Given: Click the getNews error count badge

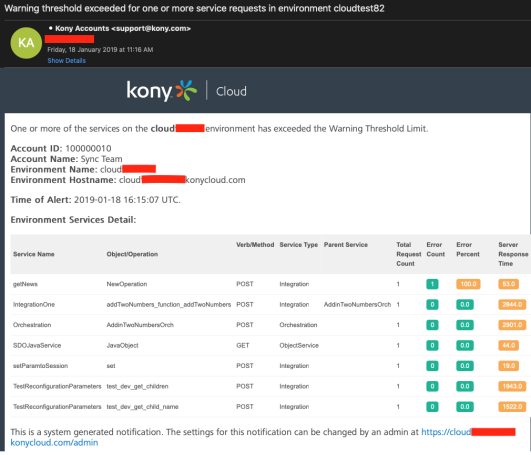Looking at the screenshot, I should click(x=432, y=284).
